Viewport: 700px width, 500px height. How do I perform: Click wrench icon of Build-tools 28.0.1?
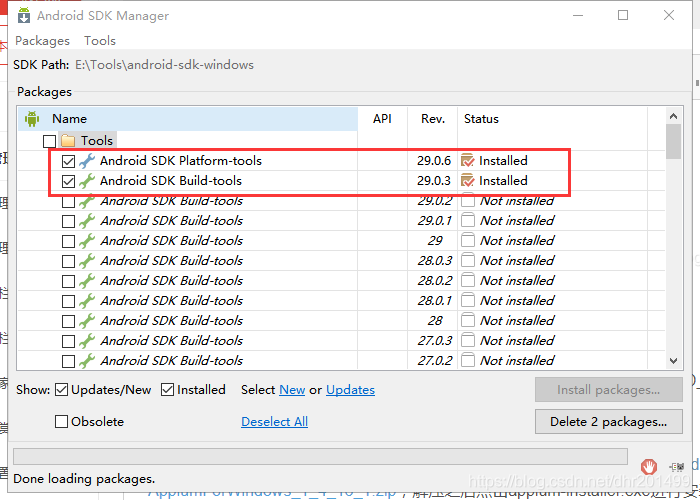(87, 301)
